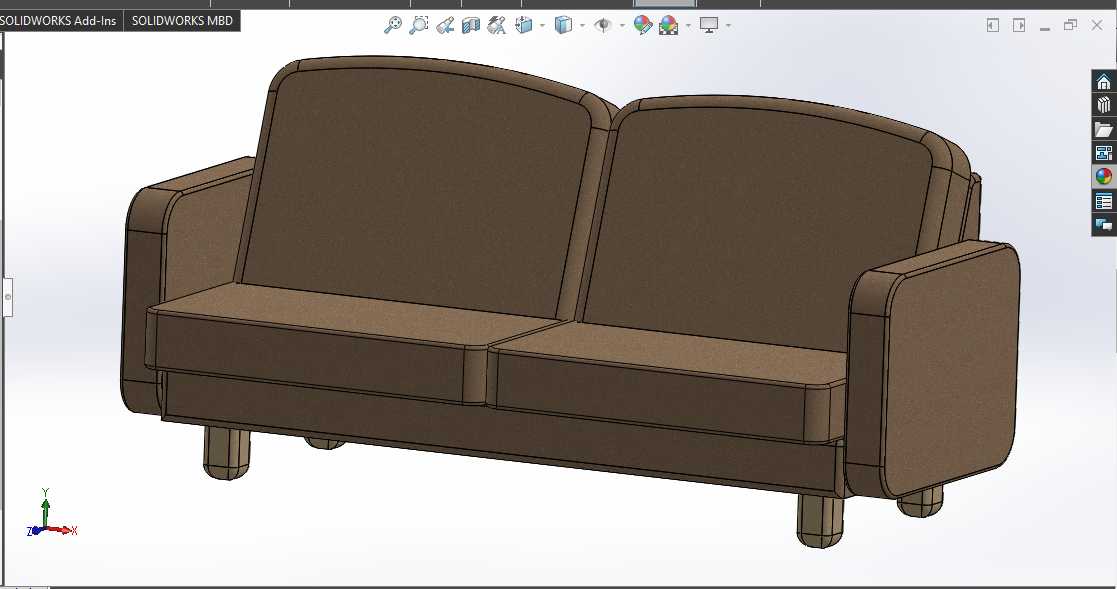Select the Zoom to Area tool
This screenshot has height=589, width=1117.
[x=419, y=26]
